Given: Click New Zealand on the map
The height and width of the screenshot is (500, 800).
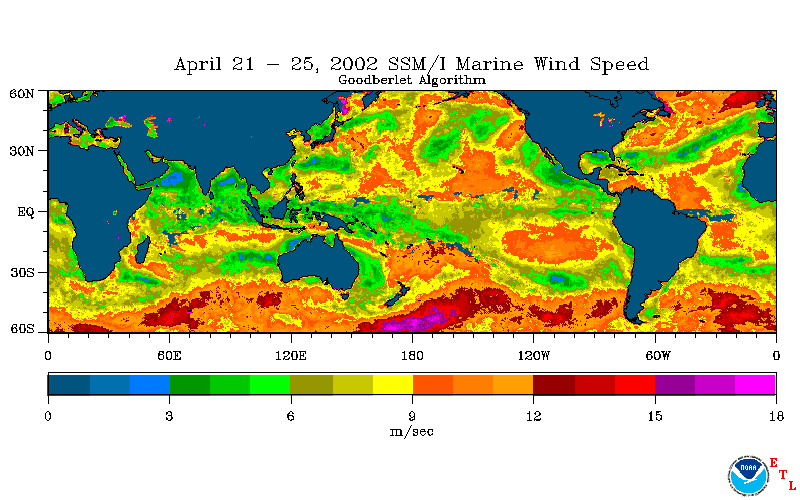Looking at the screenshot, I should point(395,297).
